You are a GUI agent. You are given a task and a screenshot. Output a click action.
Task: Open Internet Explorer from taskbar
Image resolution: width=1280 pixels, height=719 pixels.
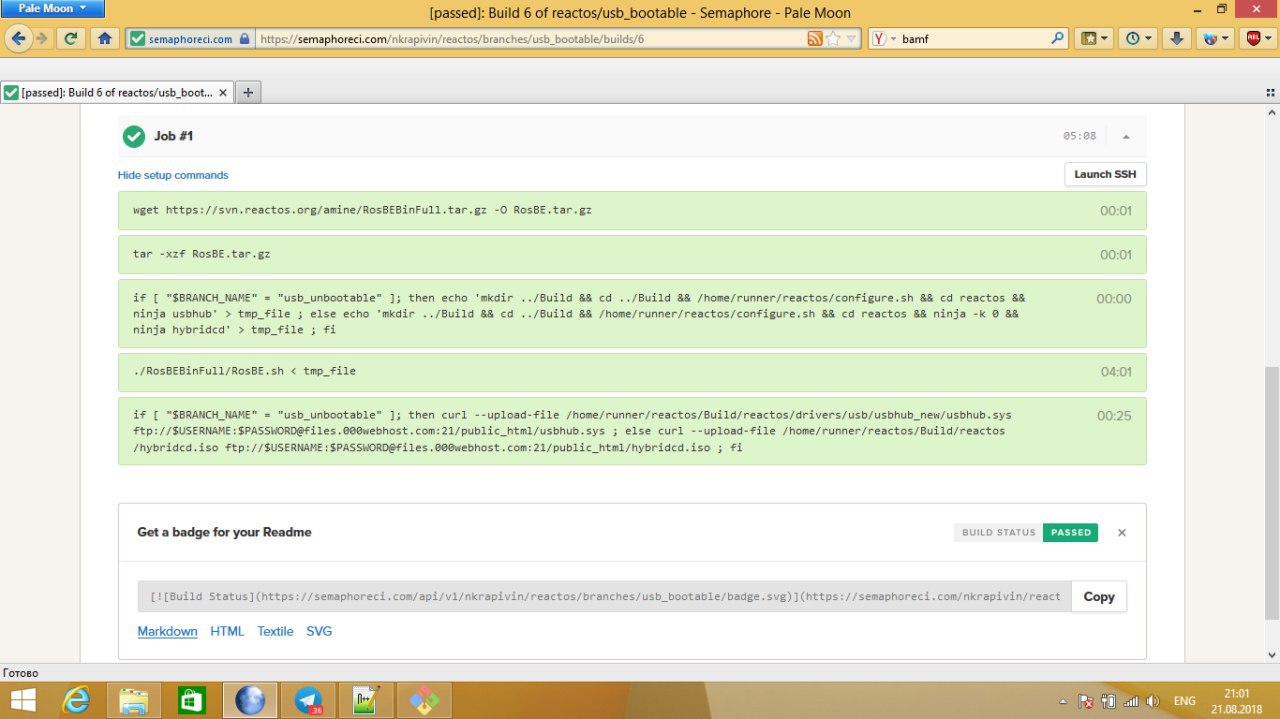coord(76,700)
